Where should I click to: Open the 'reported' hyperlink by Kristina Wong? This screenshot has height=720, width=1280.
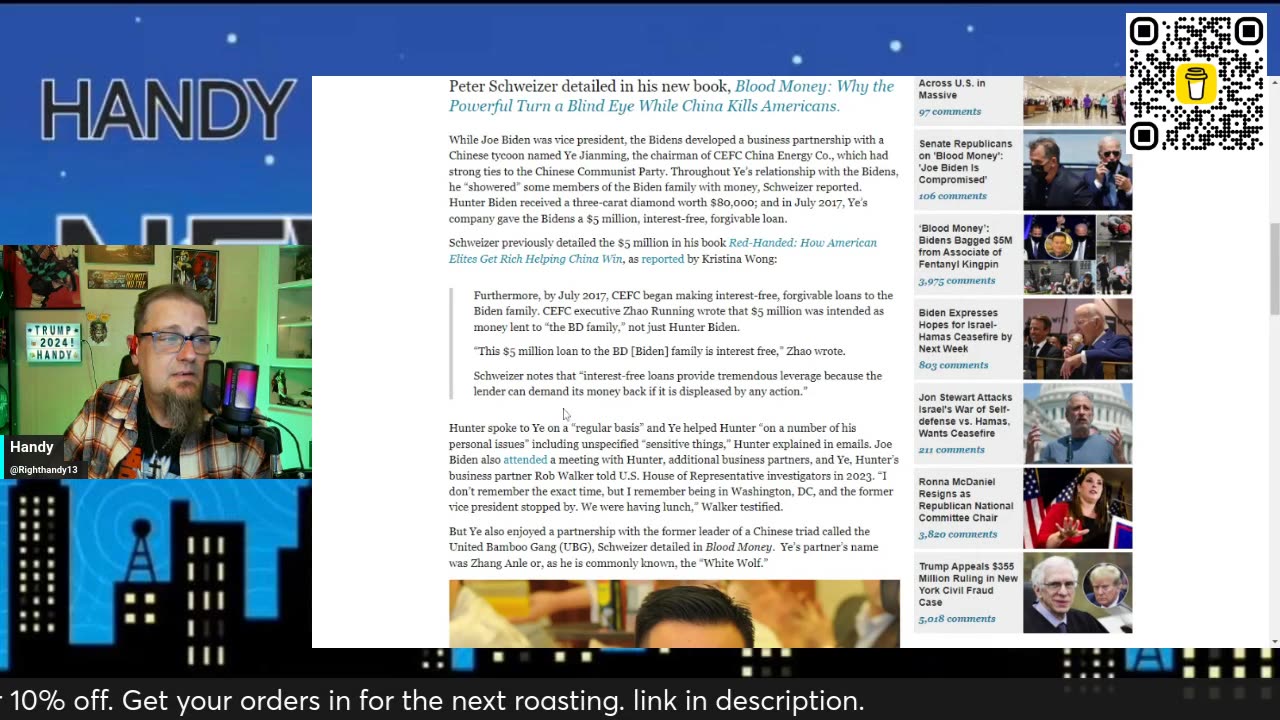point(662,259)
